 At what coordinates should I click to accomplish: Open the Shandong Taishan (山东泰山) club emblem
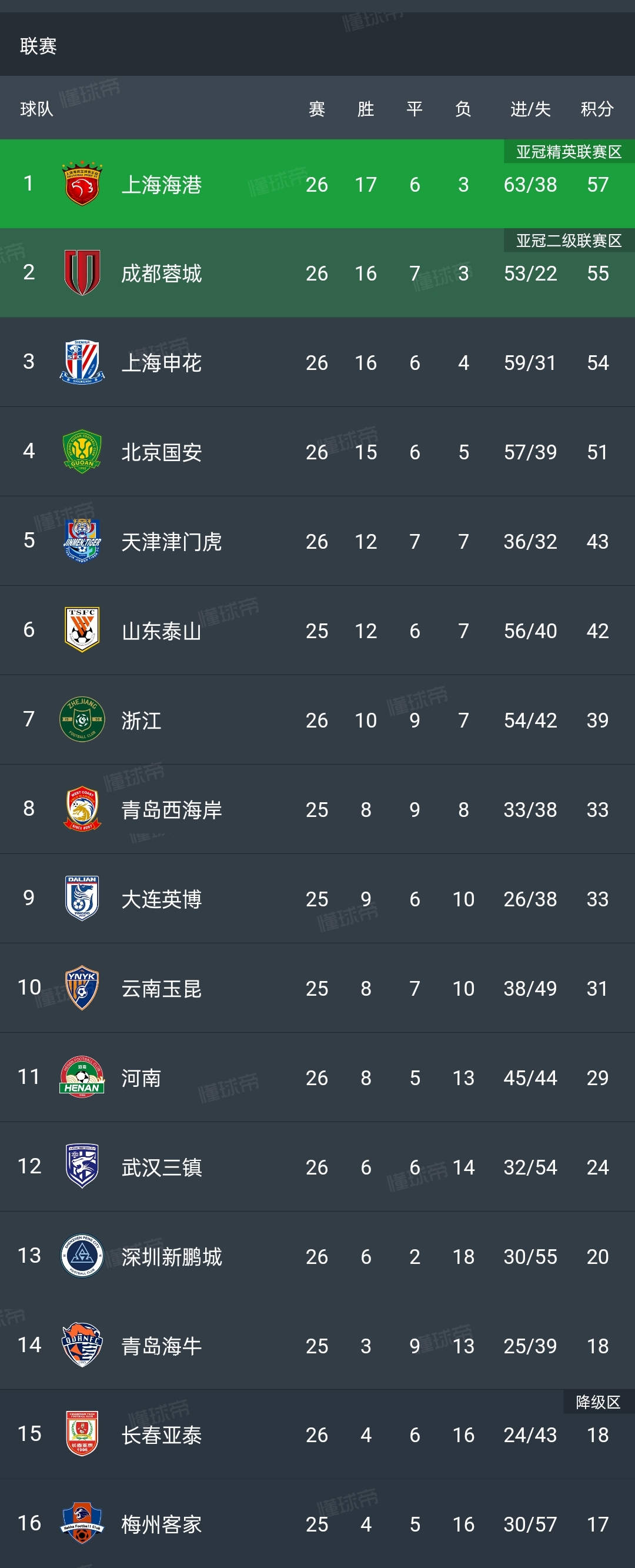pyautogui.click(x=82, y=630)
